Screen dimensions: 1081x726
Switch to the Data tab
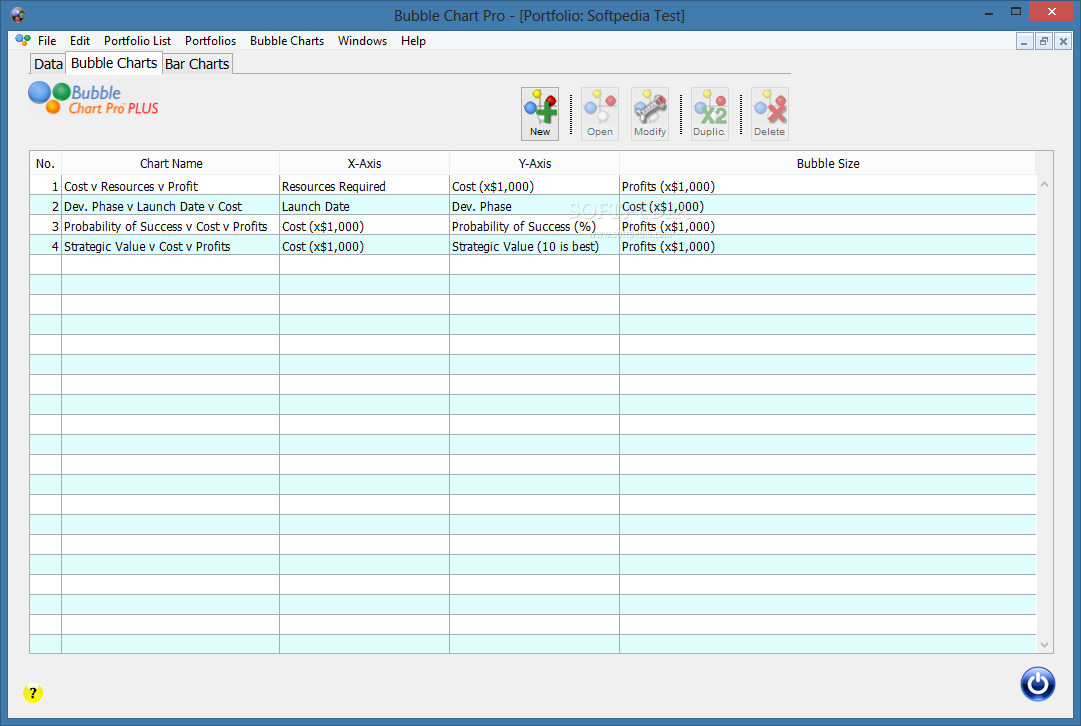click(48, 64)
